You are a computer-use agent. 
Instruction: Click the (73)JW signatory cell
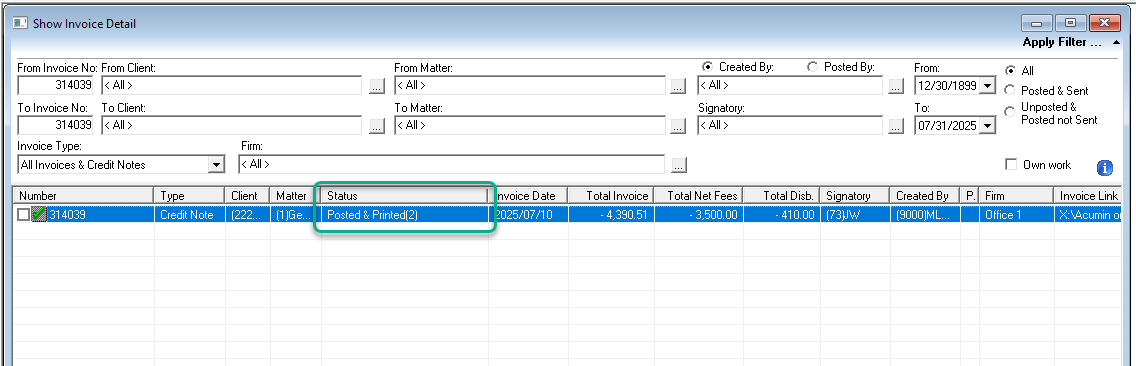pyautogui.click(x=856, y=215)
